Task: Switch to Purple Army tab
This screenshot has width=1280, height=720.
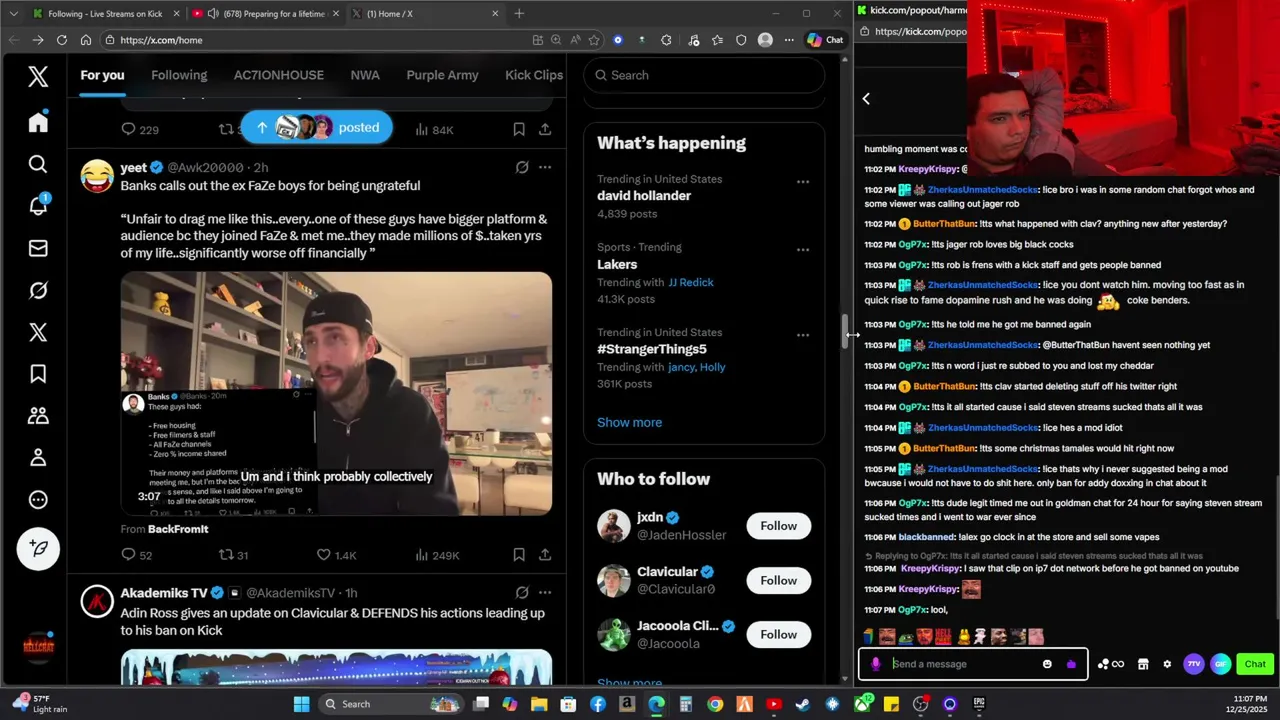Action: pos(442,75)
